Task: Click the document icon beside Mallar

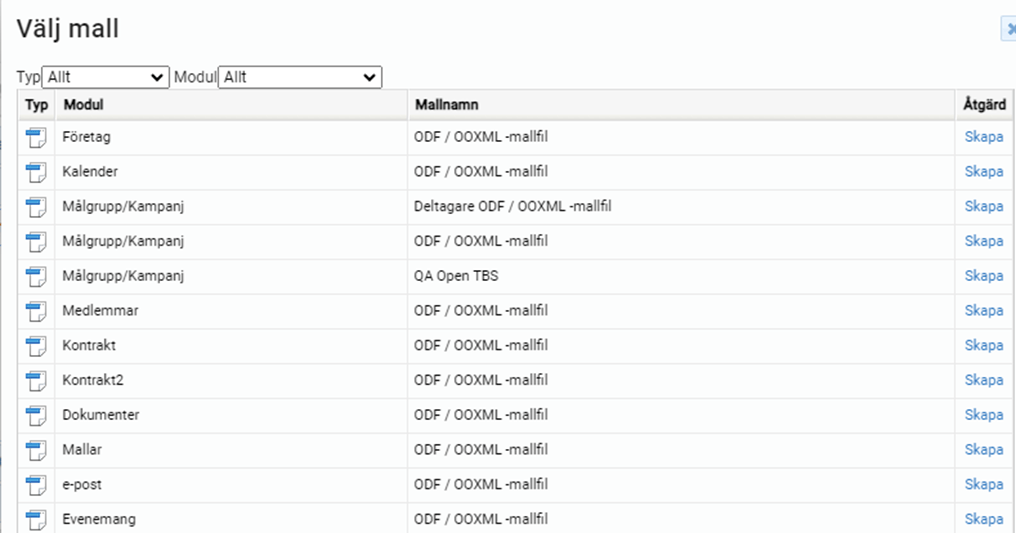Action: (x=36, y=450)
